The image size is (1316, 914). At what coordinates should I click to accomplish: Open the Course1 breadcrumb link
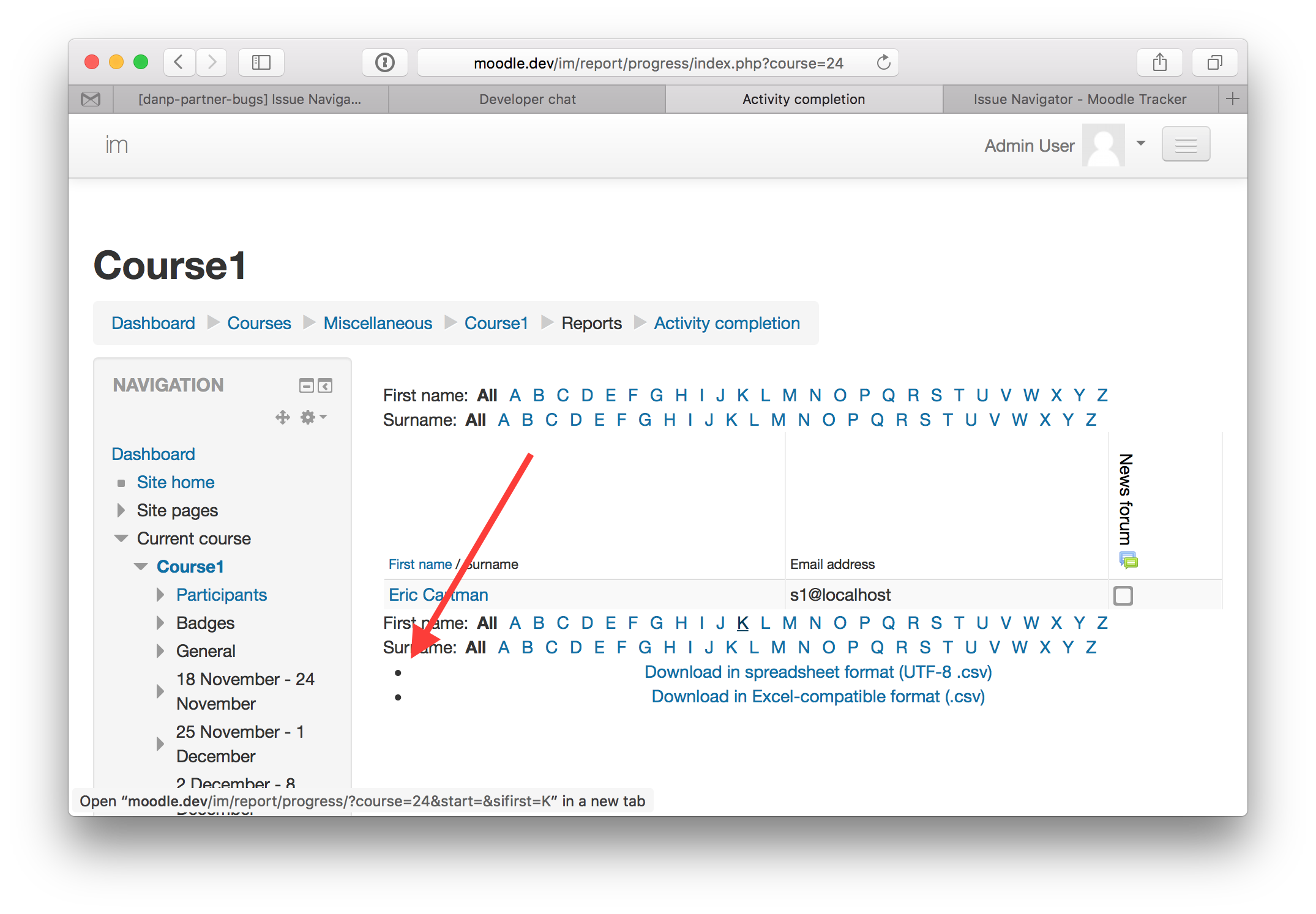(x=496, y=323)
